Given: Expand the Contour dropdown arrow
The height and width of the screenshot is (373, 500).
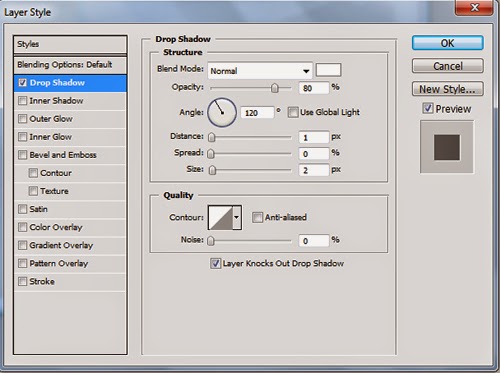Looking at the screenshot, I should coord(237,218).
